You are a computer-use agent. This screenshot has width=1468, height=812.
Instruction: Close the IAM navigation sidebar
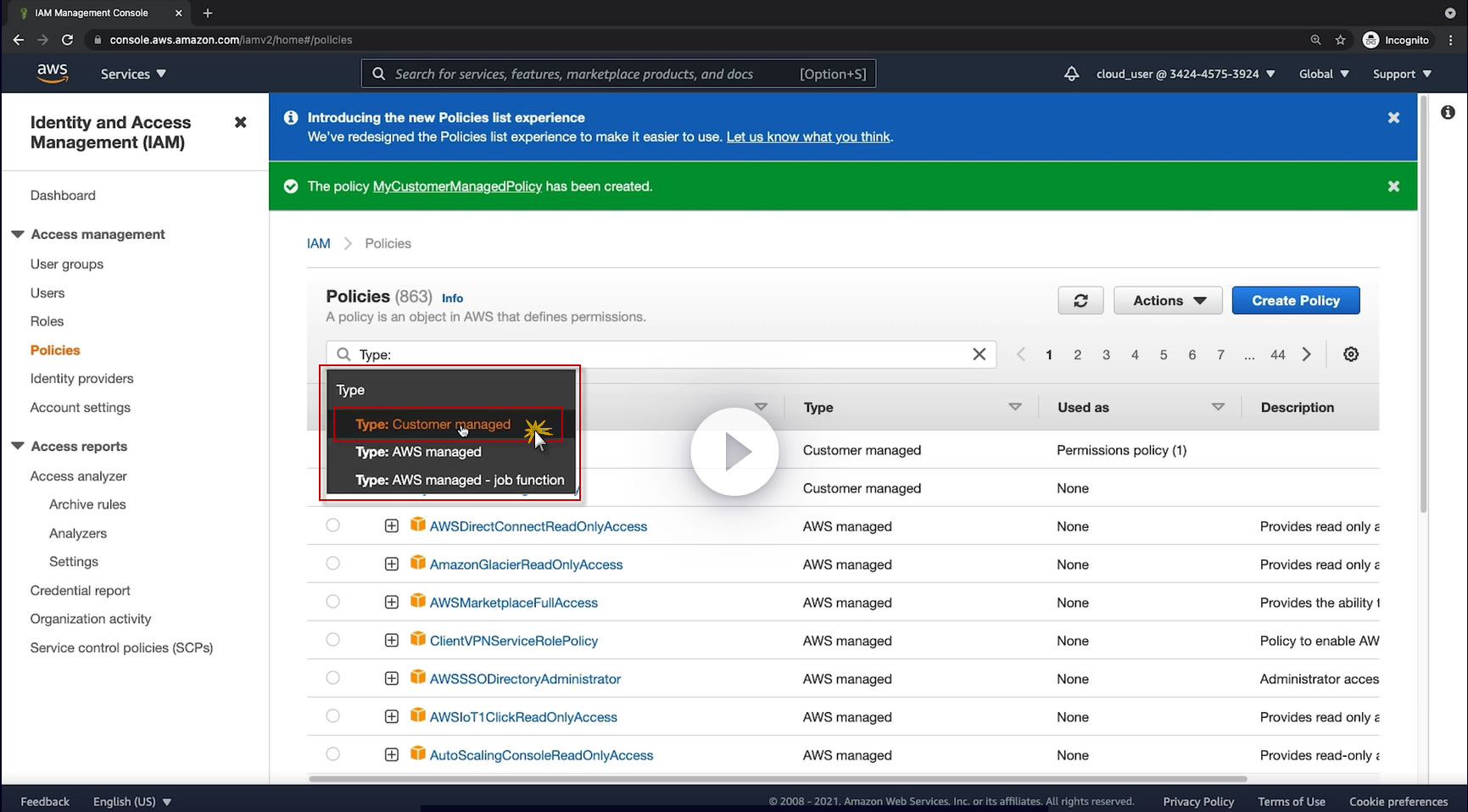pos(240,123)
